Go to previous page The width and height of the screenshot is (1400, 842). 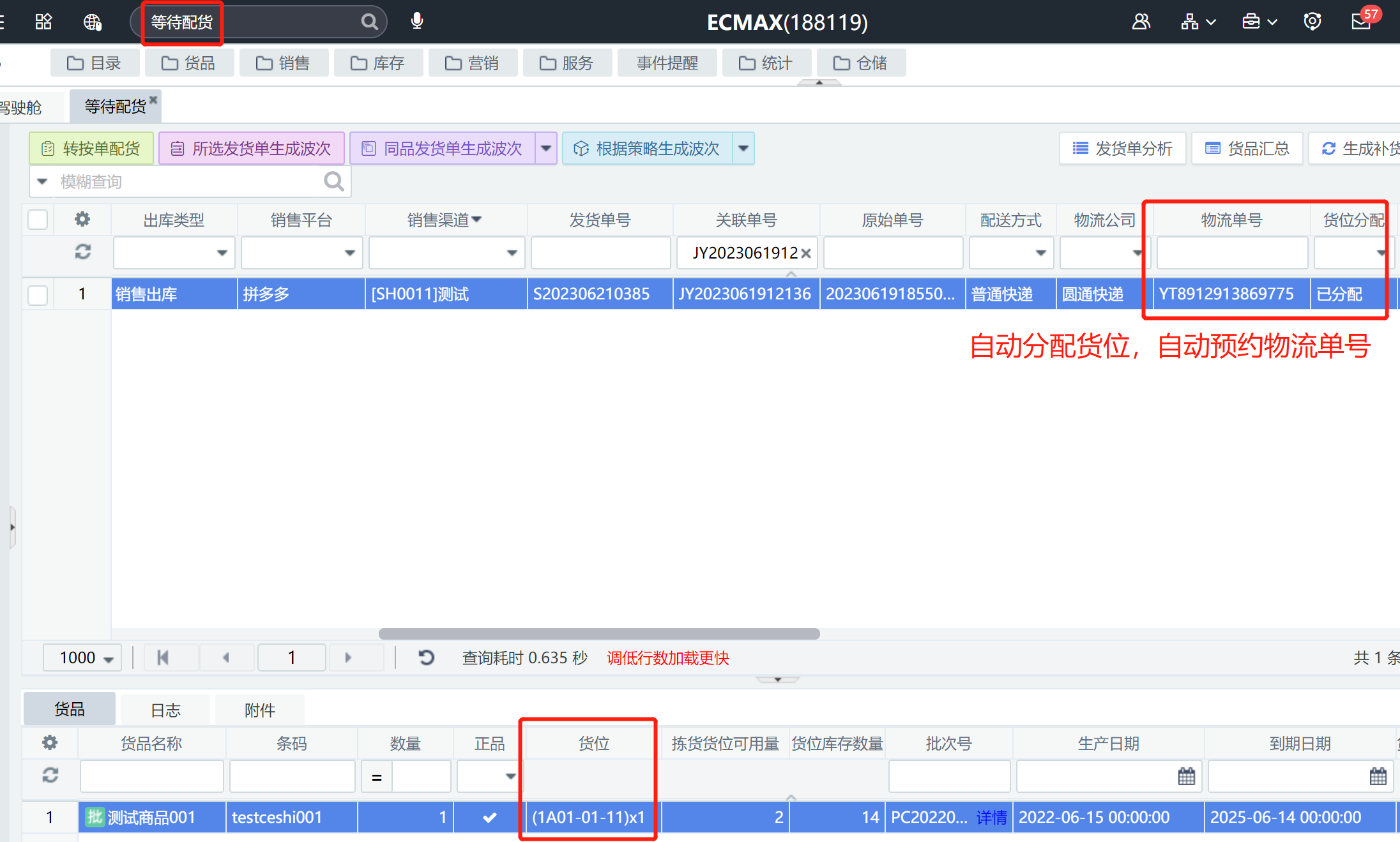tap(226, 658)
